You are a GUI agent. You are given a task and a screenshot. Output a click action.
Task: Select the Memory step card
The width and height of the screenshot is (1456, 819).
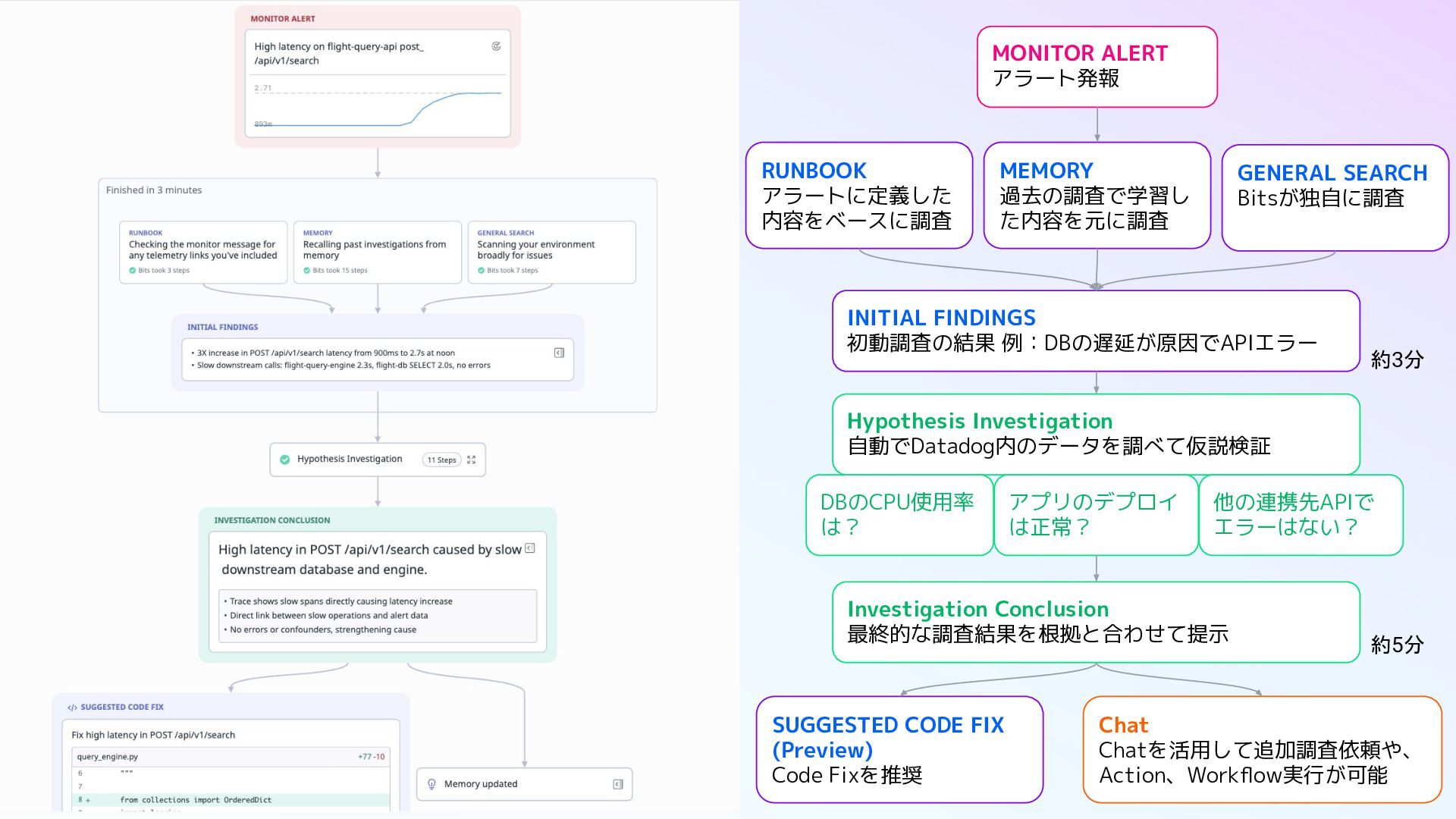coord(377,252)
